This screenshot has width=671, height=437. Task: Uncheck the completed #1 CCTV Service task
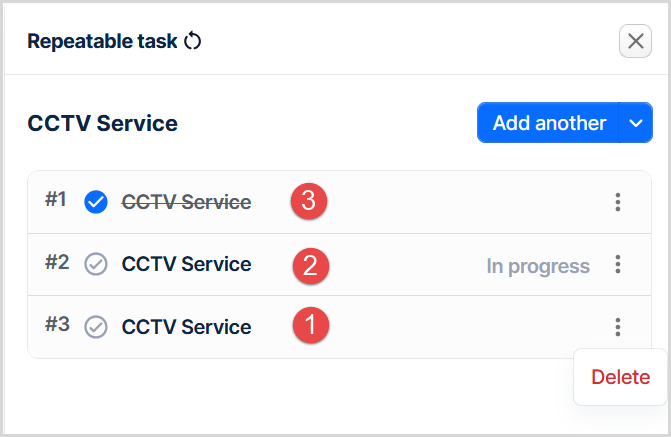point(96,203)
